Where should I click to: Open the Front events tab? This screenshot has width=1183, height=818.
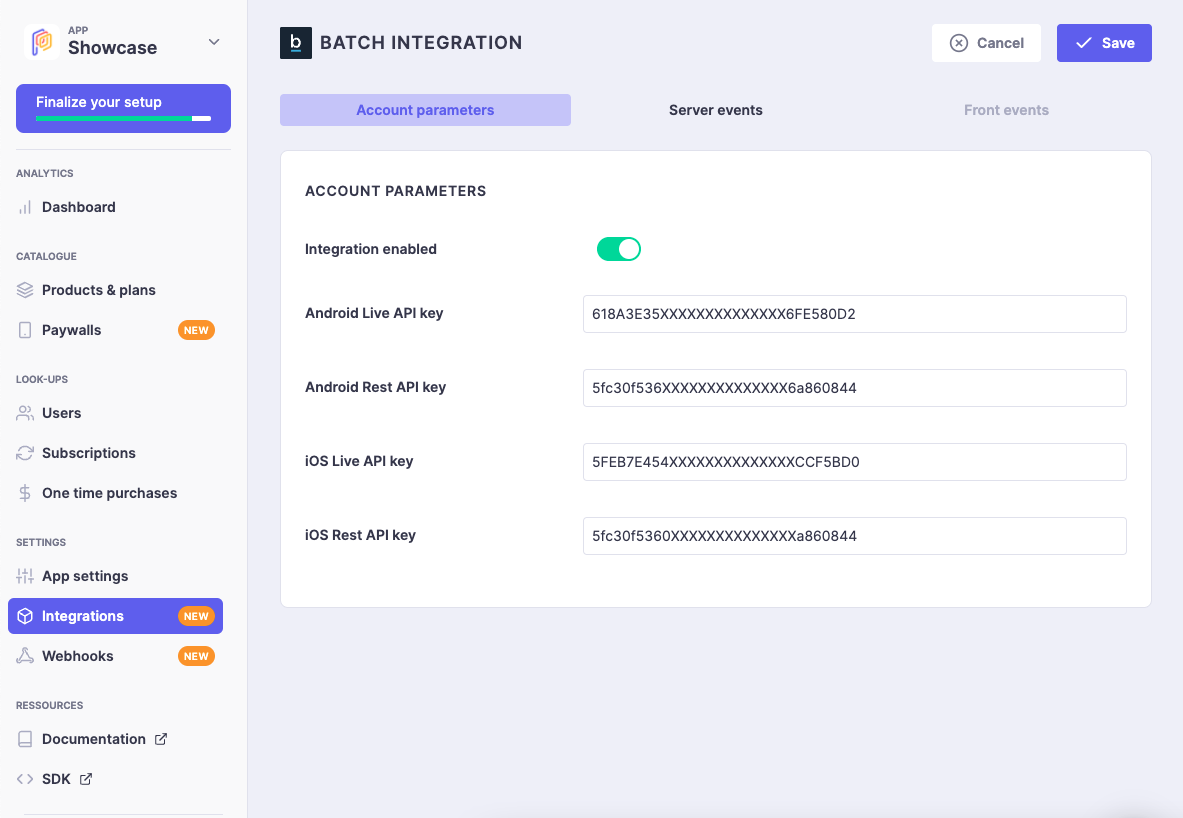pyautogui.click(x=1006, y=110)
